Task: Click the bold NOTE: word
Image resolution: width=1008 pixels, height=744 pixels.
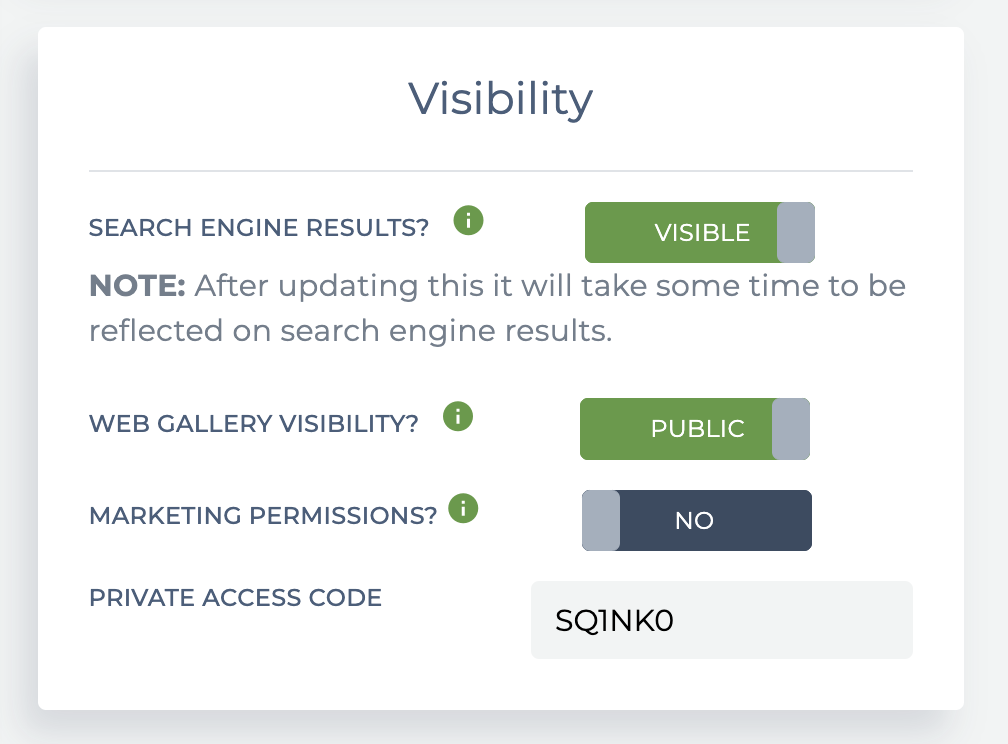Action: [137, 286]
